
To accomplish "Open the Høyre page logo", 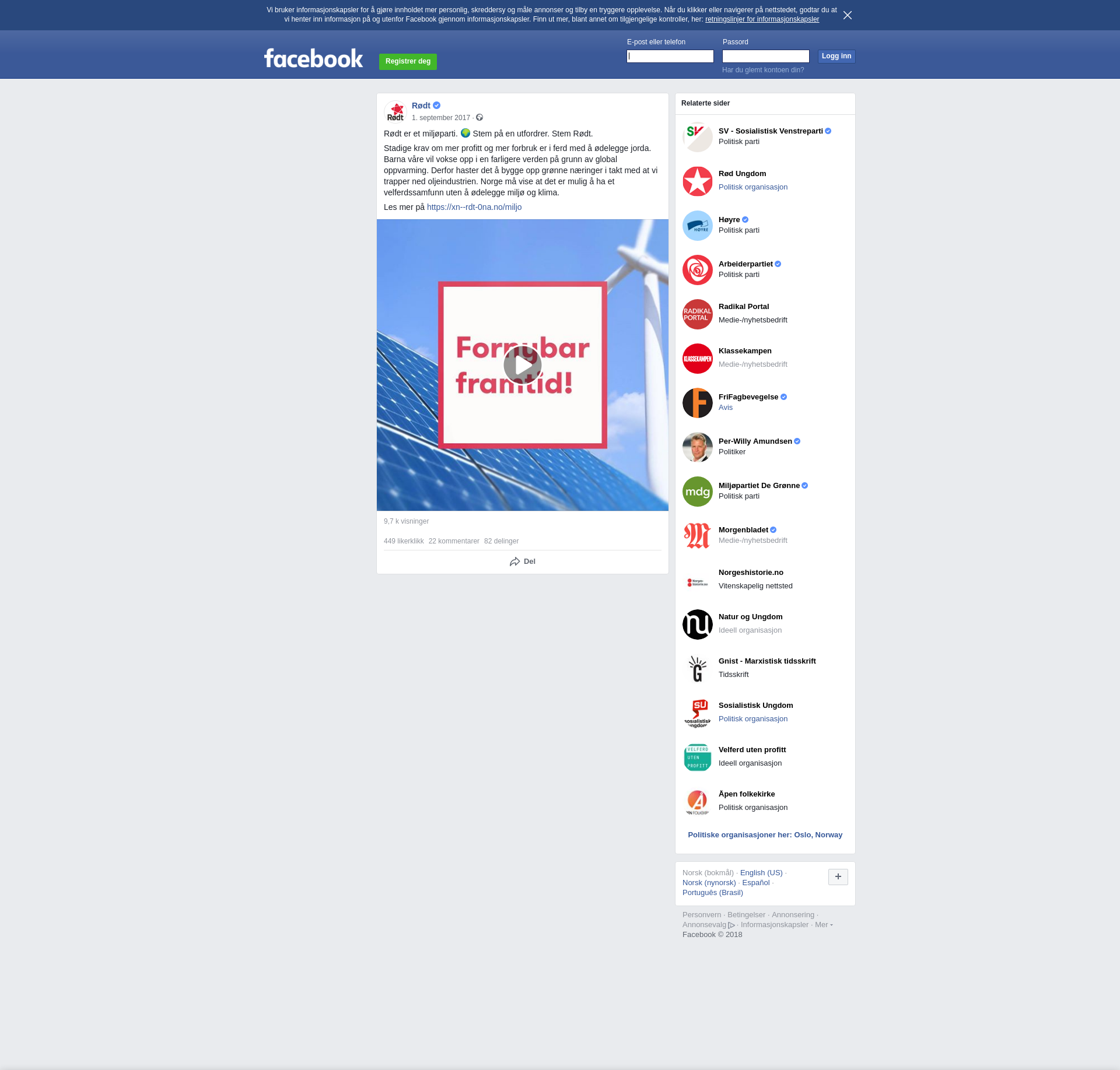I will coord(697,226).
